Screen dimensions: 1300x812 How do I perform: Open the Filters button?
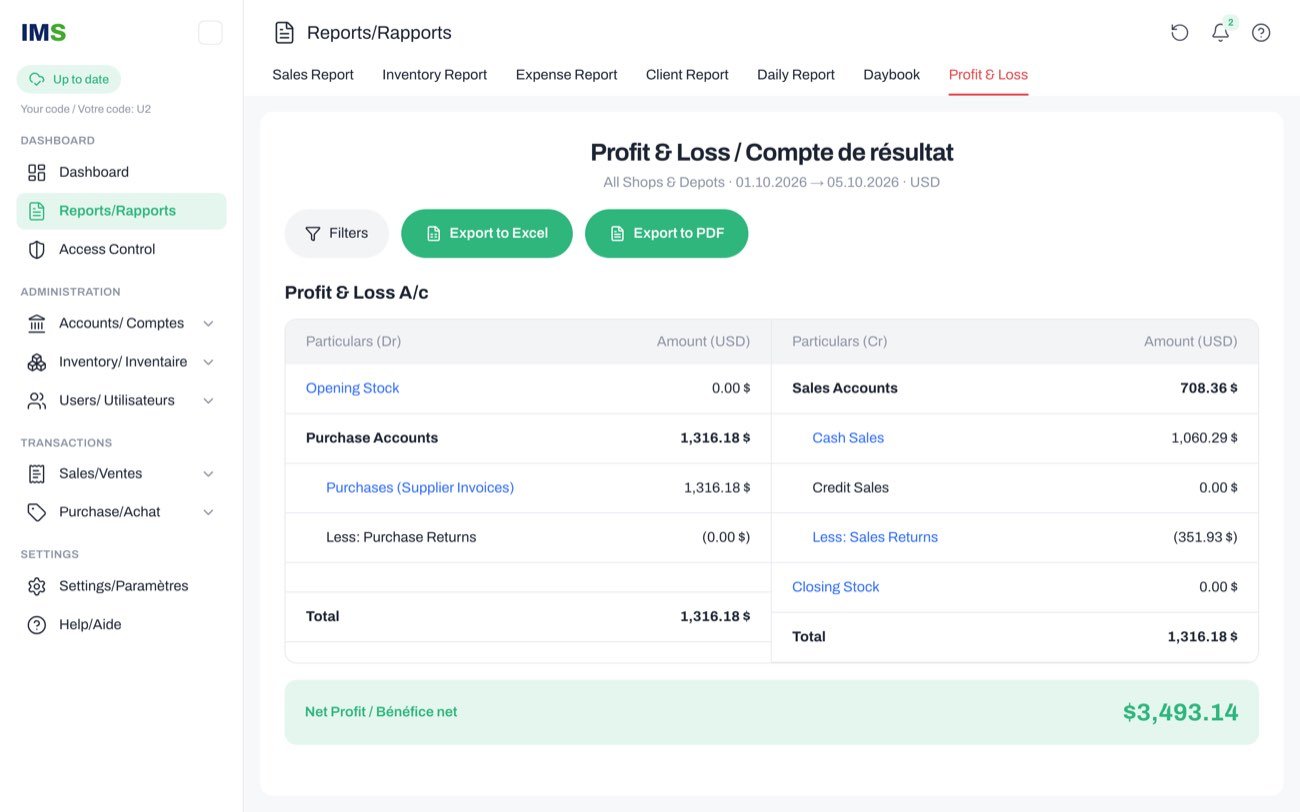pyautogui.click(x=337, y=233)
